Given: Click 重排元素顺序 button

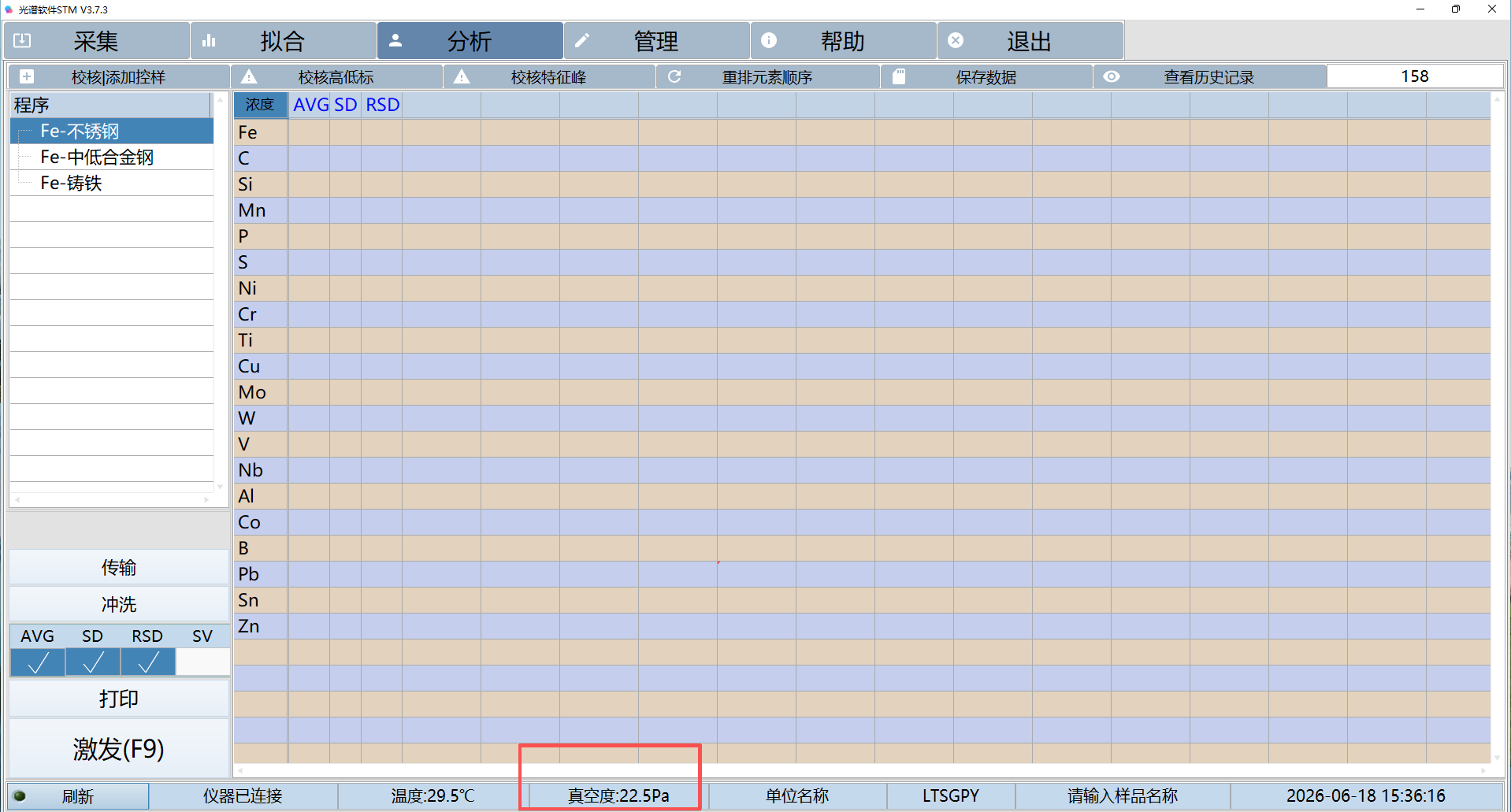Looking at the screenshot, I should coord(767,76).
